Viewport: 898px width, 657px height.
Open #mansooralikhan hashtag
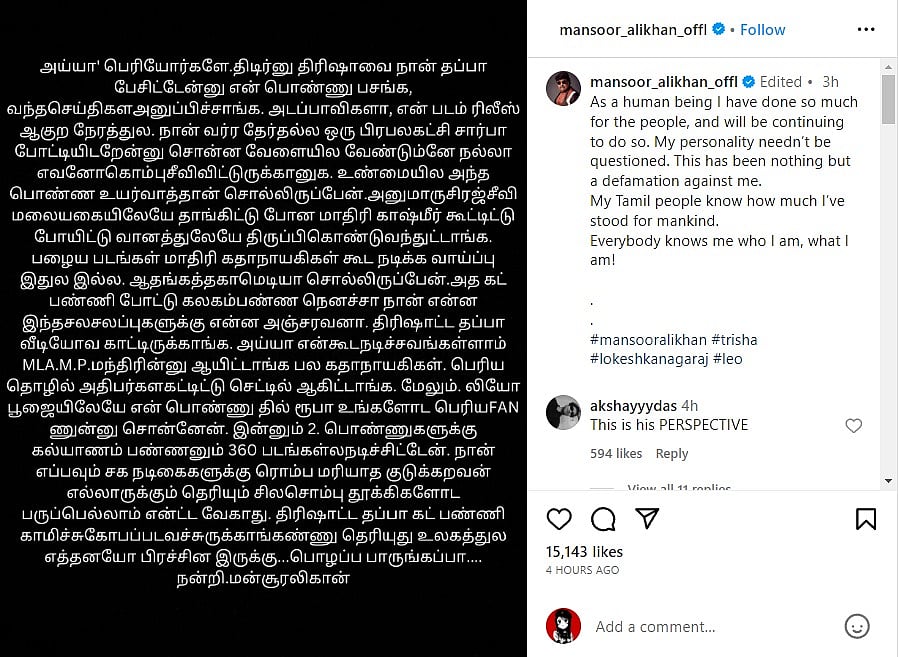[648, 340]
